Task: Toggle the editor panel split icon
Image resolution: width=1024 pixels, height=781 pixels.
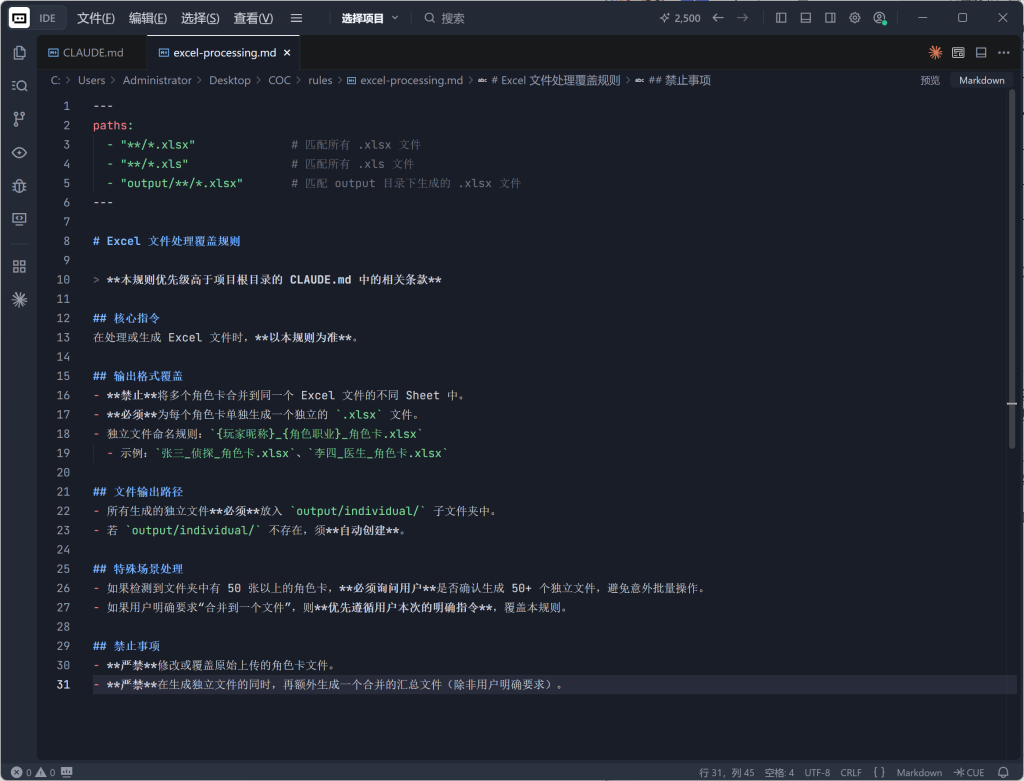Action: [981, 52]
